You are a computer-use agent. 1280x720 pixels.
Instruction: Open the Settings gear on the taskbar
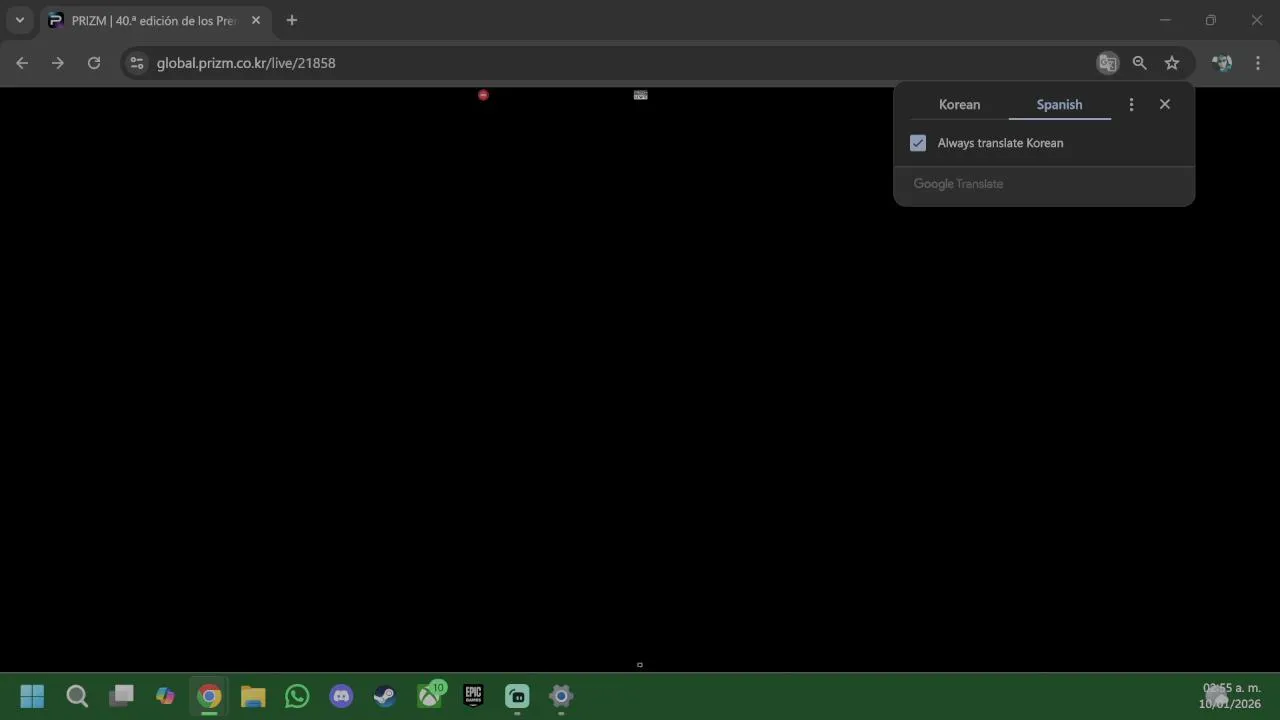(x=561, y=696)
